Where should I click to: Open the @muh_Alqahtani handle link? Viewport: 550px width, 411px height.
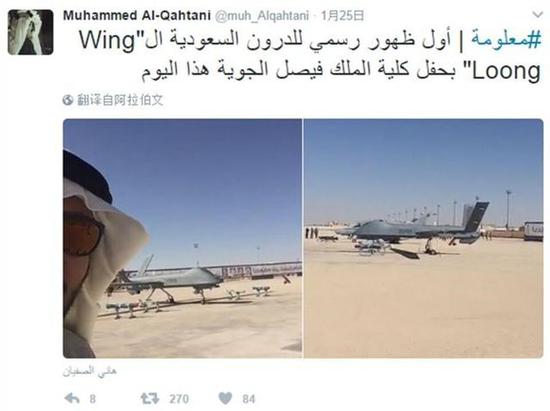262,16
